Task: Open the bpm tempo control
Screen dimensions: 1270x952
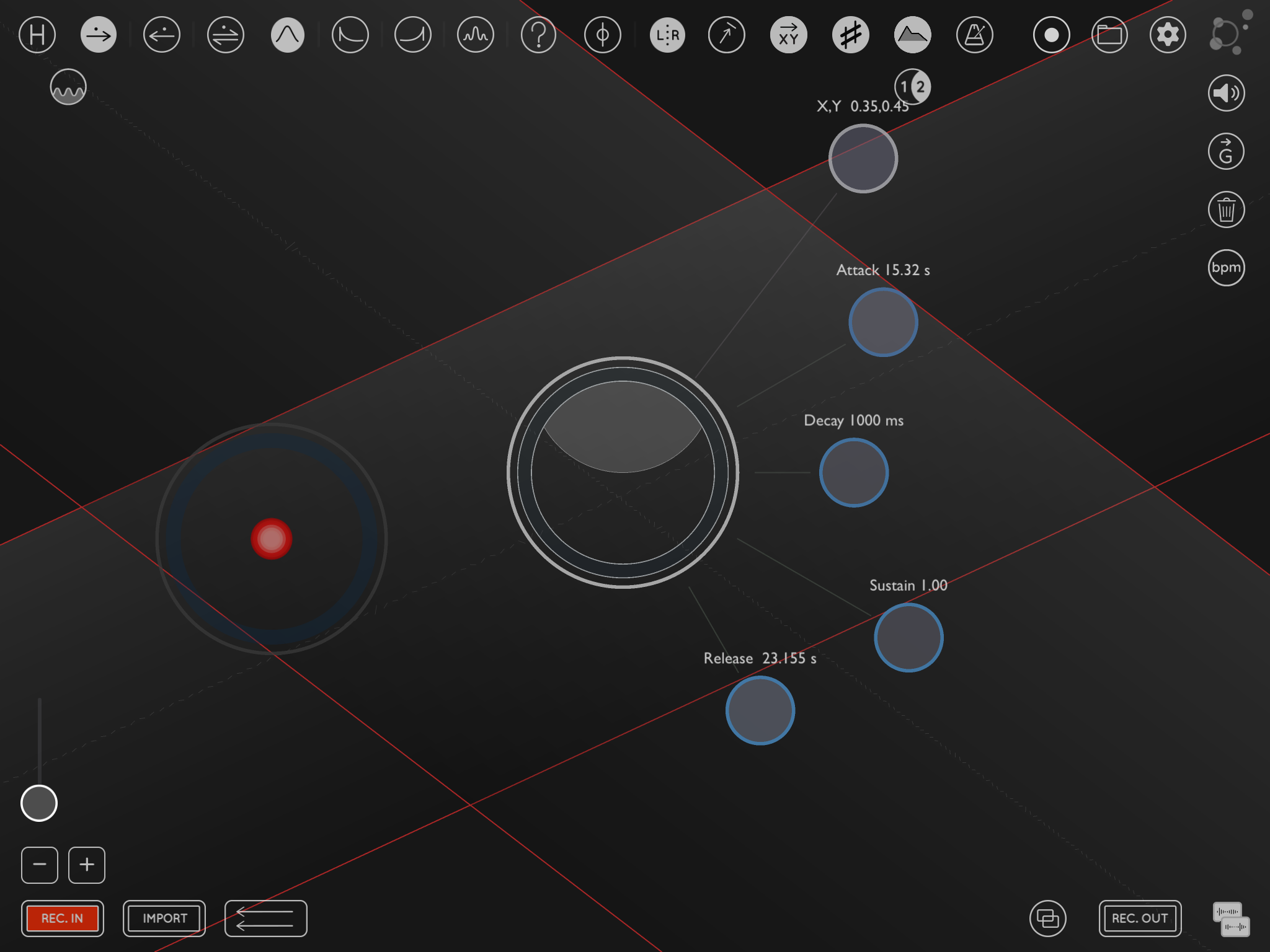Action: click(1226, 268)
